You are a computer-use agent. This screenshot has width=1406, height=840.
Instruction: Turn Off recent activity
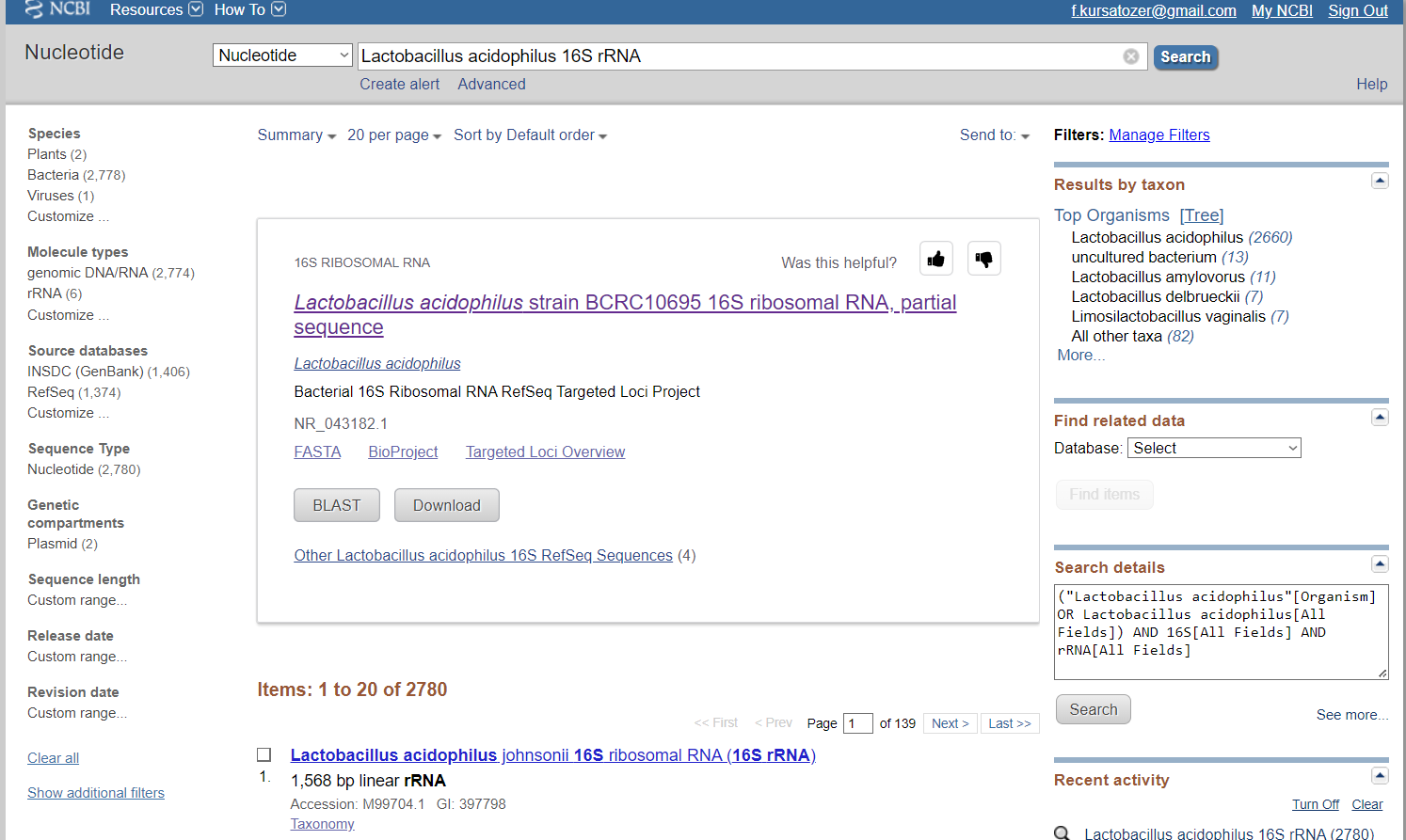[1315, 804]
